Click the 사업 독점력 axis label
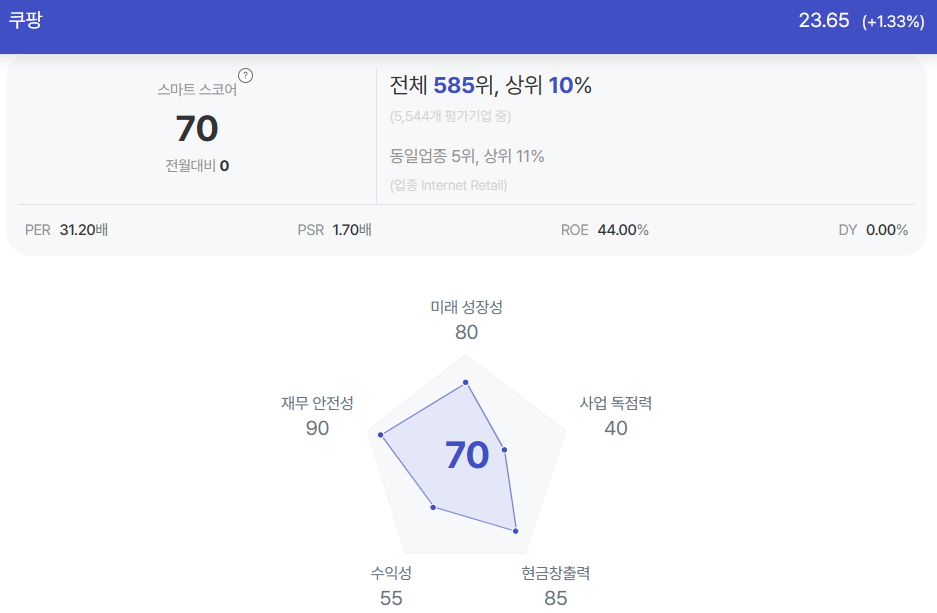Viewport: 937px width, 613px height. [x=616, y=403]
